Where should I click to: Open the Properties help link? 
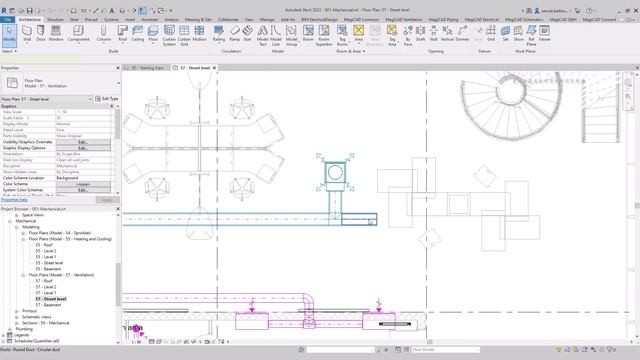(x=14, y=200)
